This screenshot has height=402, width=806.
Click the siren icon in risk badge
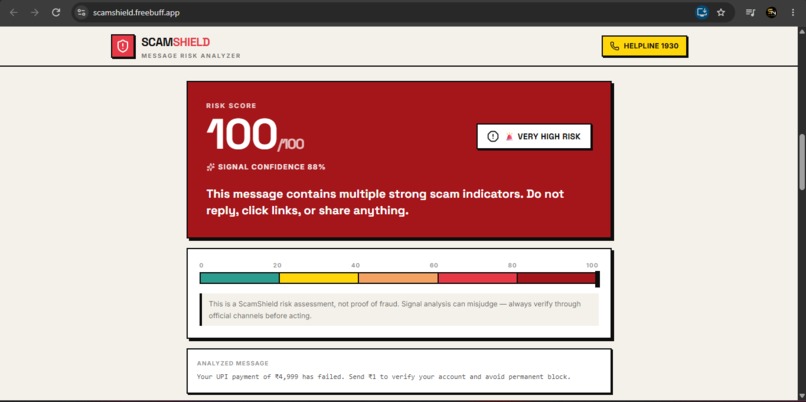point(509,136)
